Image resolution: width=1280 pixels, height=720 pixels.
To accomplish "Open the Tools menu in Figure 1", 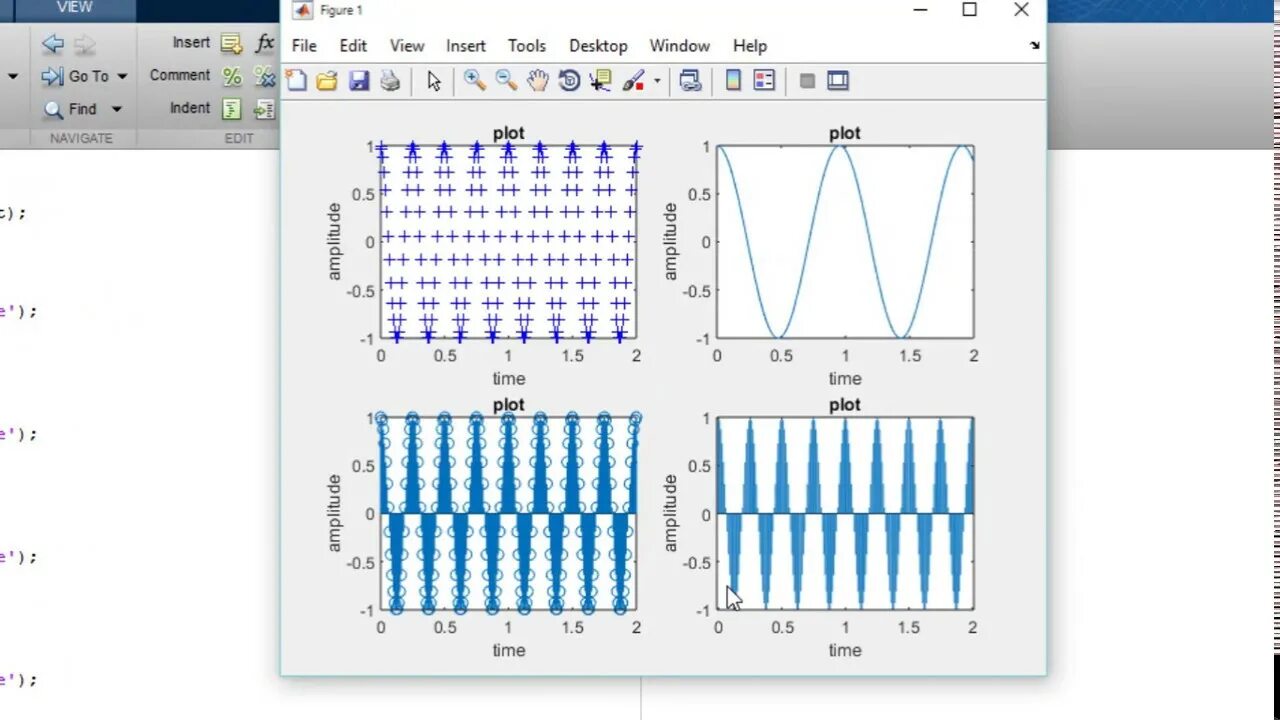I will point(527,46).
